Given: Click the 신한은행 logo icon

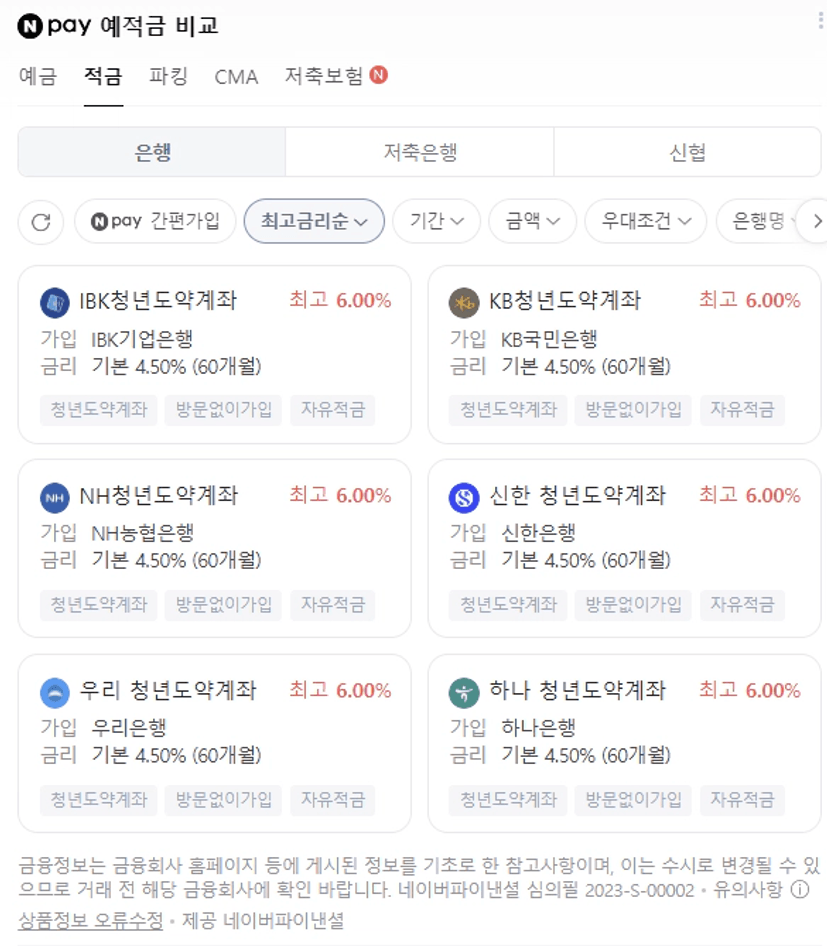Looking at the screenshot, I should pos(464,497).
